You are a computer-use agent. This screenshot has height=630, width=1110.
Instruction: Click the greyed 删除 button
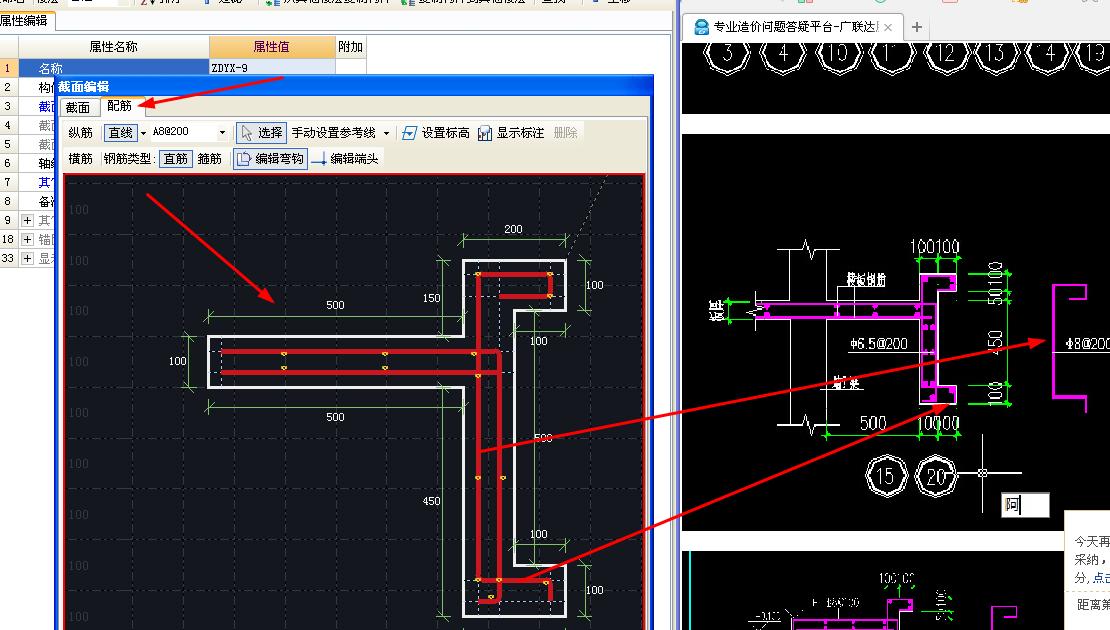tap(566, 132)
